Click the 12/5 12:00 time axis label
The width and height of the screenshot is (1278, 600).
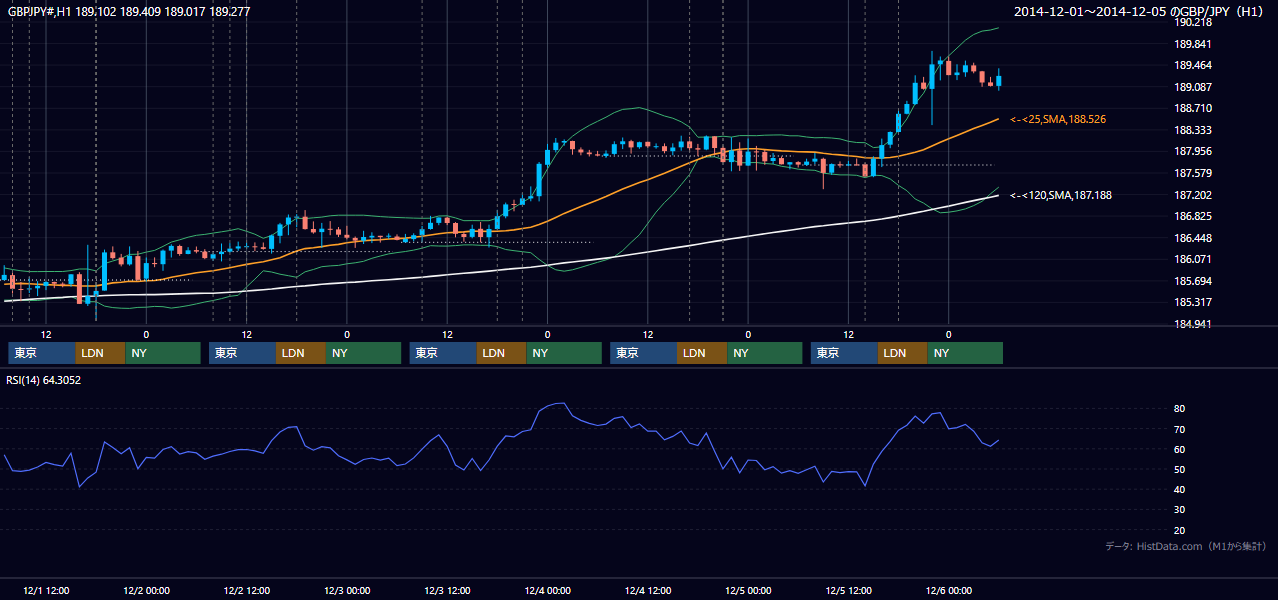[x=848, y=591]
